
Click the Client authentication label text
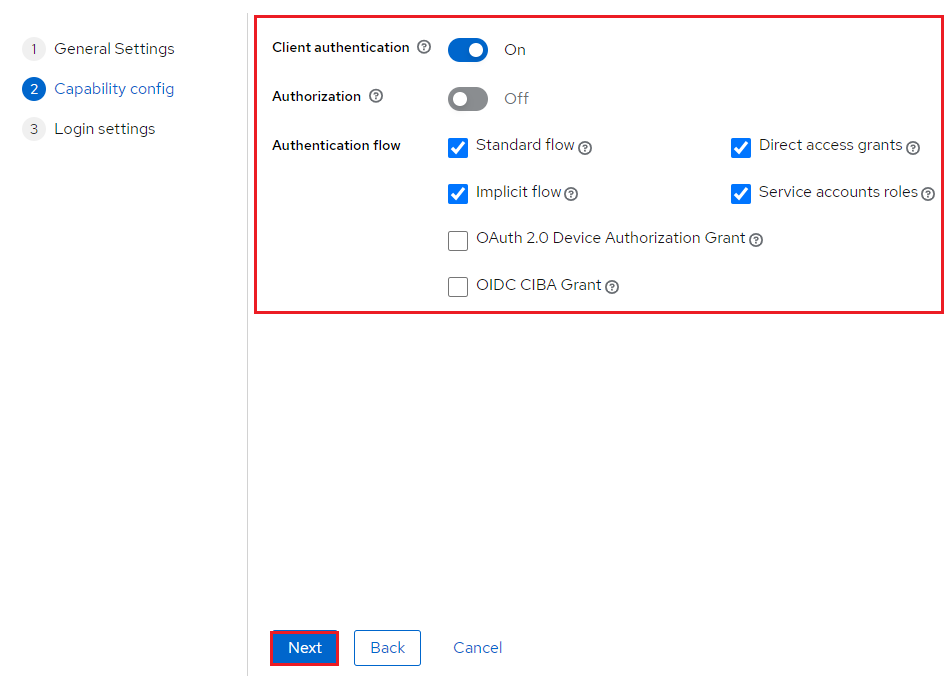[340, 47]
